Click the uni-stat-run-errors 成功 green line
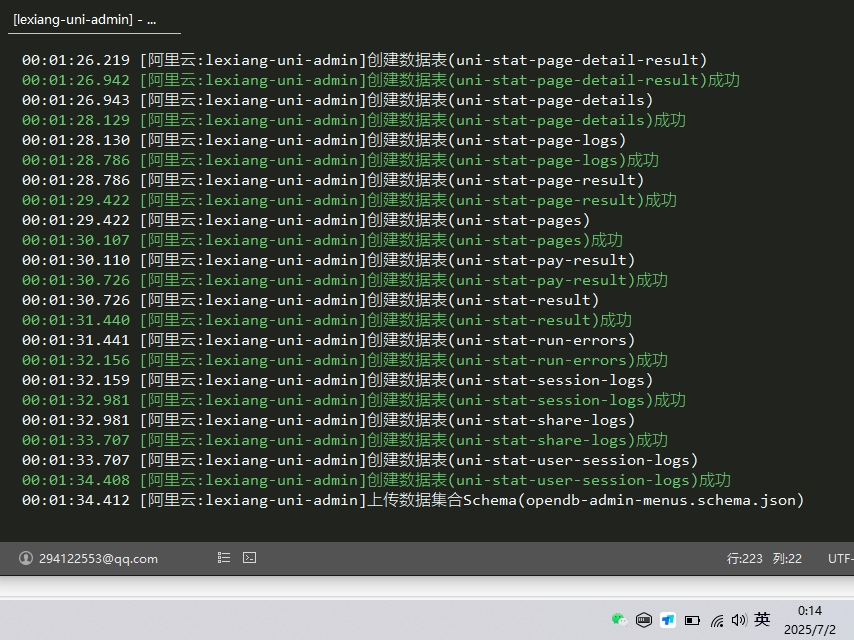Image resolution: width=854 pixels, height=640 pixels. (x=345, y=360)
